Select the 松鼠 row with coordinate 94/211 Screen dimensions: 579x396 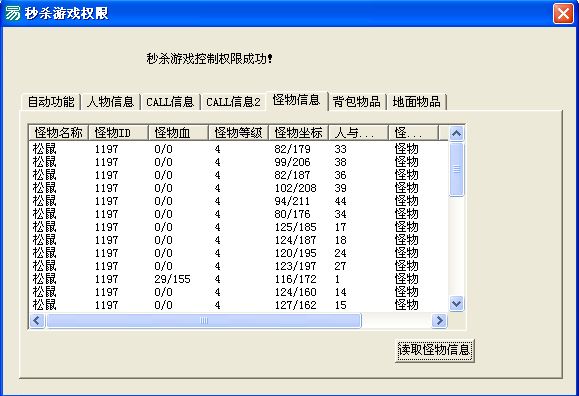pos(239,201)
